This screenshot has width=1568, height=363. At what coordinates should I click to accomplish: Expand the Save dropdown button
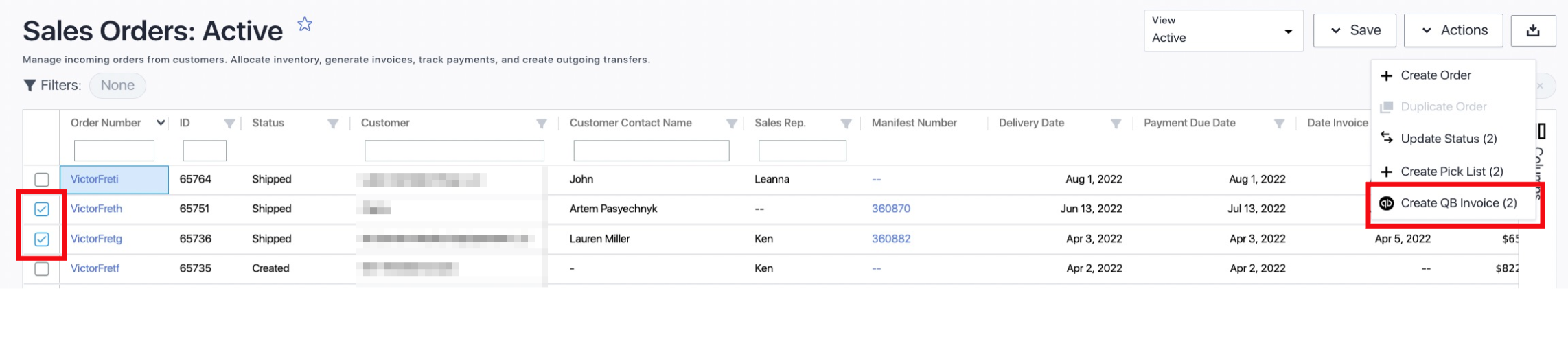pyautogui.click(x=1354, y=31)
